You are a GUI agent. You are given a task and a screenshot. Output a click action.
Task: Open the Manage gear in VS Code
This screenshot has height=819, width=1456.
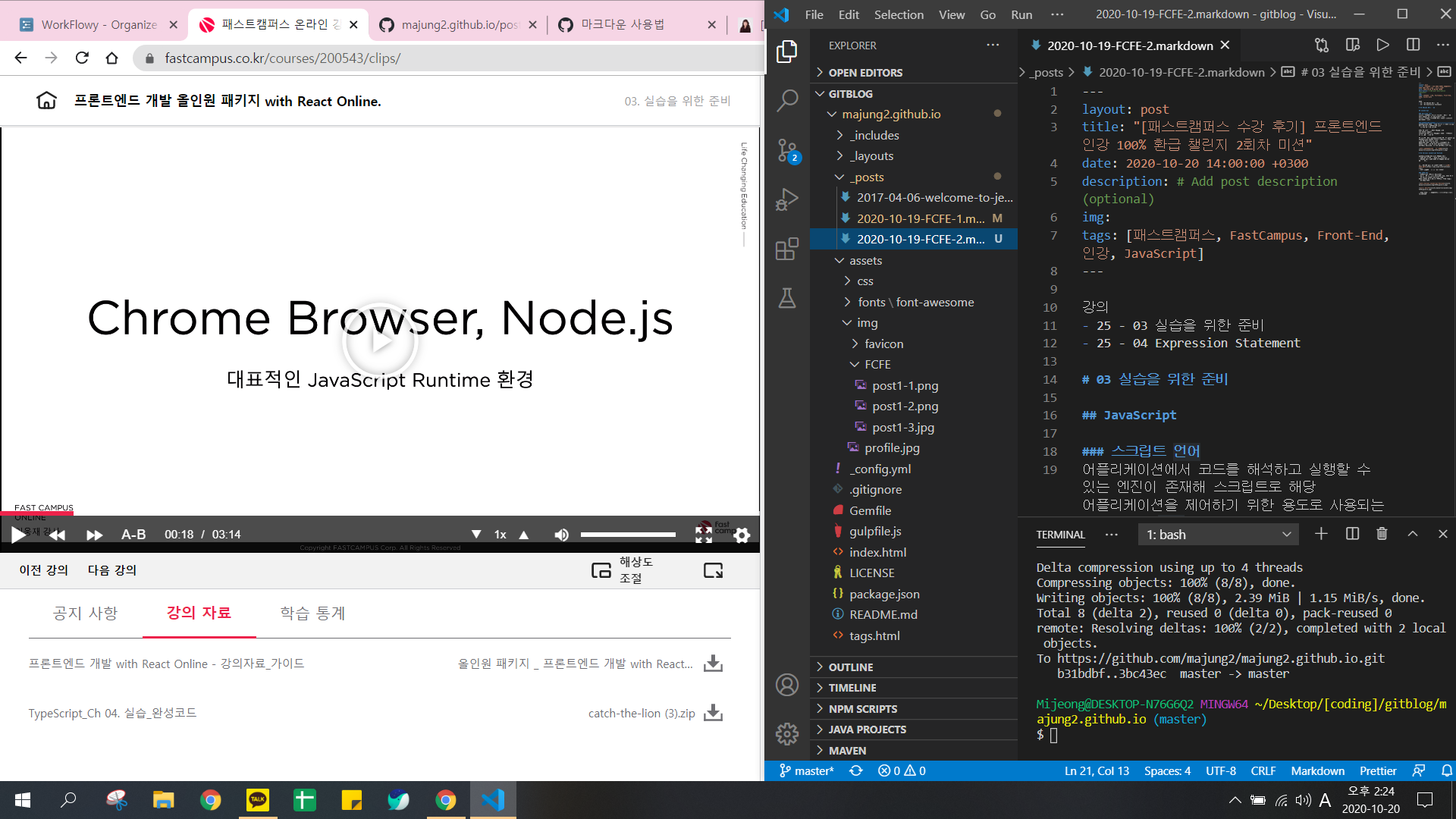point(787,733)
